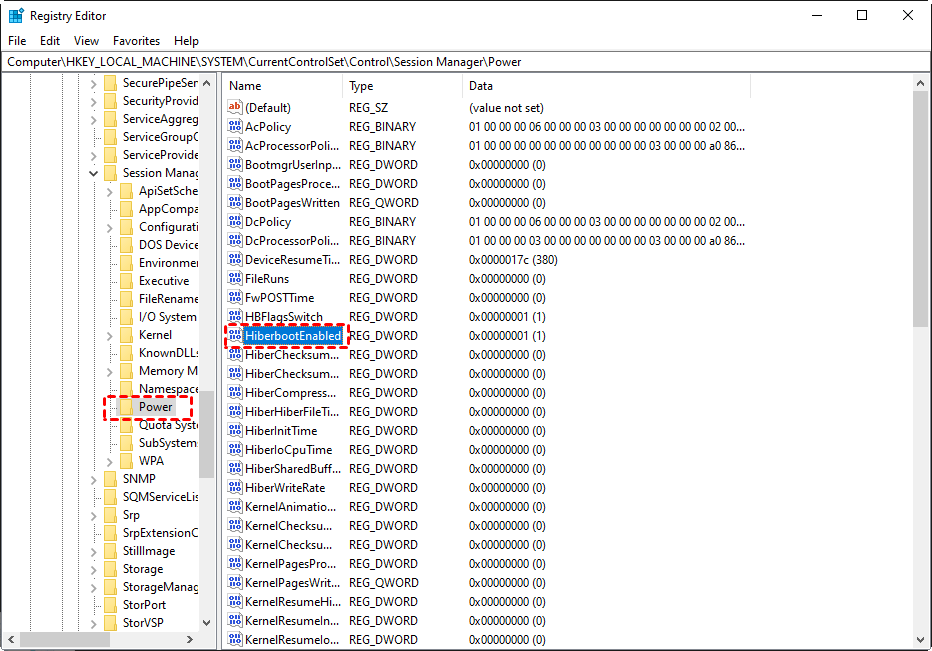
Task: Select the HiberCompress... value name
Action: (291, 393)
